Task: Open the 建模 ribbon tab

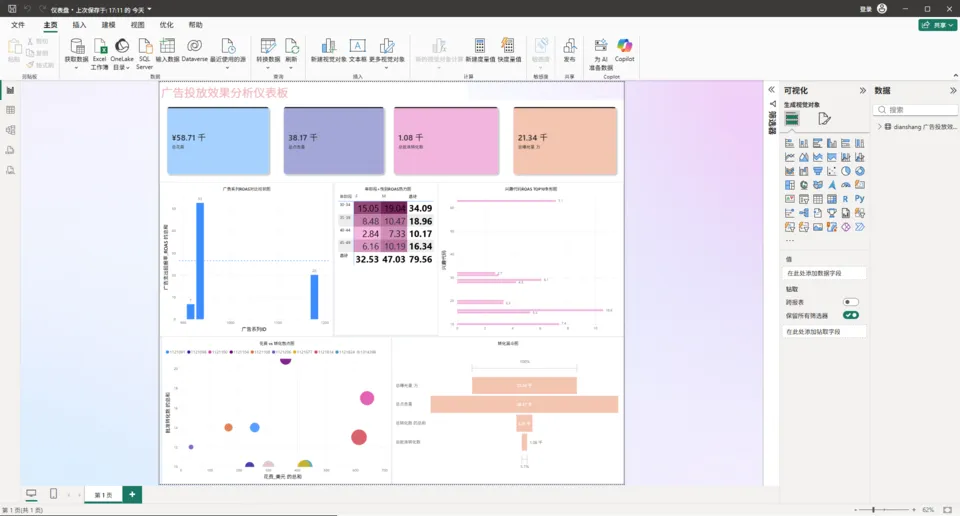Action: (x=108, y=25)
